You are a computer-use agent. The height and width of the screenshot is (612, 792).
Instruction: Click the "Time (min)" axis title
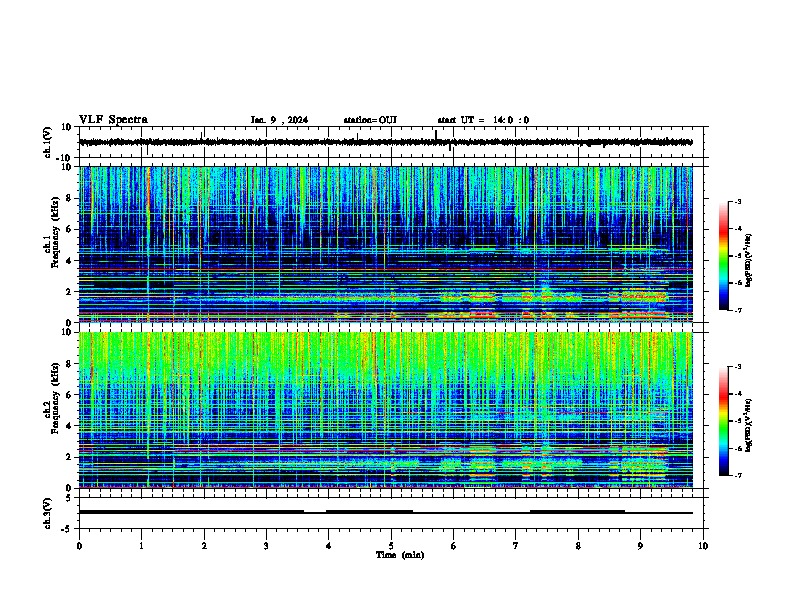click(400, 555)
